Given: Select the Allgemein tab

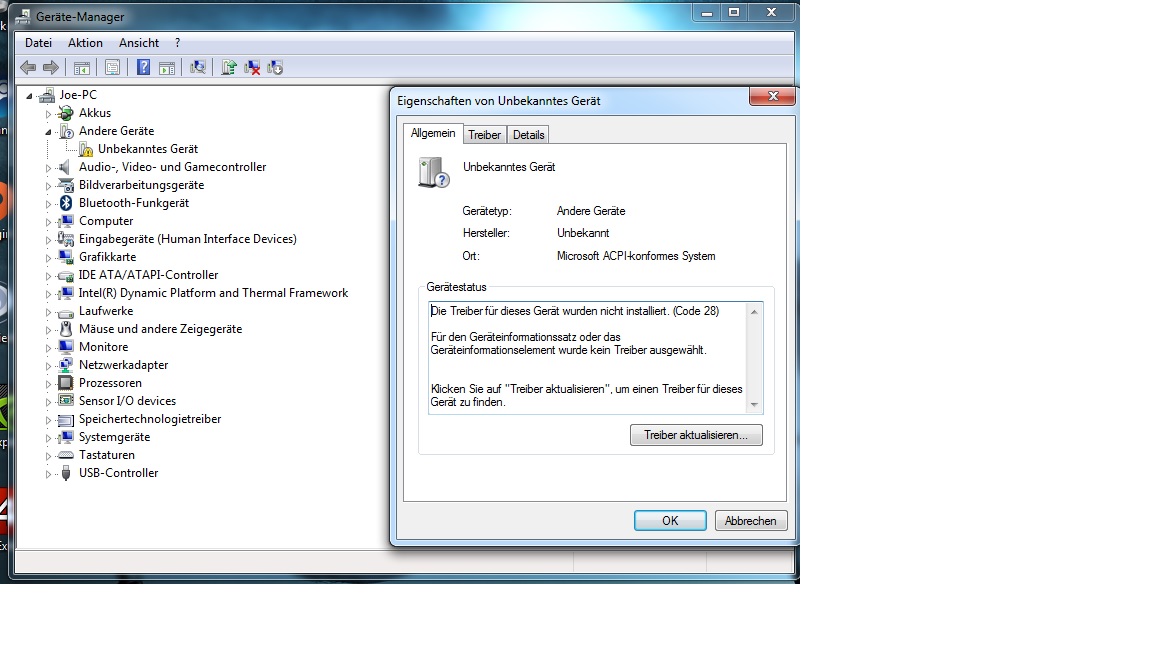Looking at the screenshot, I should pos(433,133).
